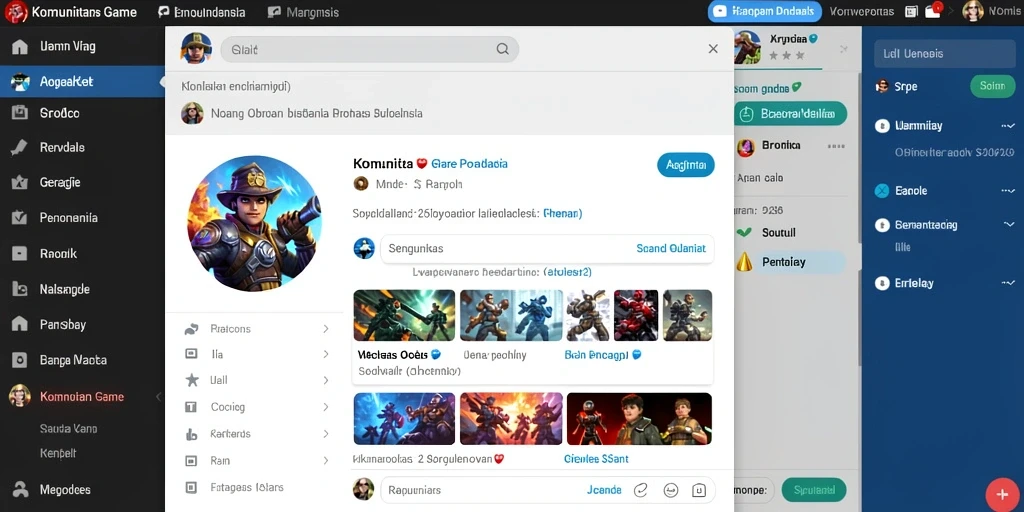The height and width of the screenshot is (512, 1024).
Task: Click Gare Poadasia link
Action: pos(470,164)
